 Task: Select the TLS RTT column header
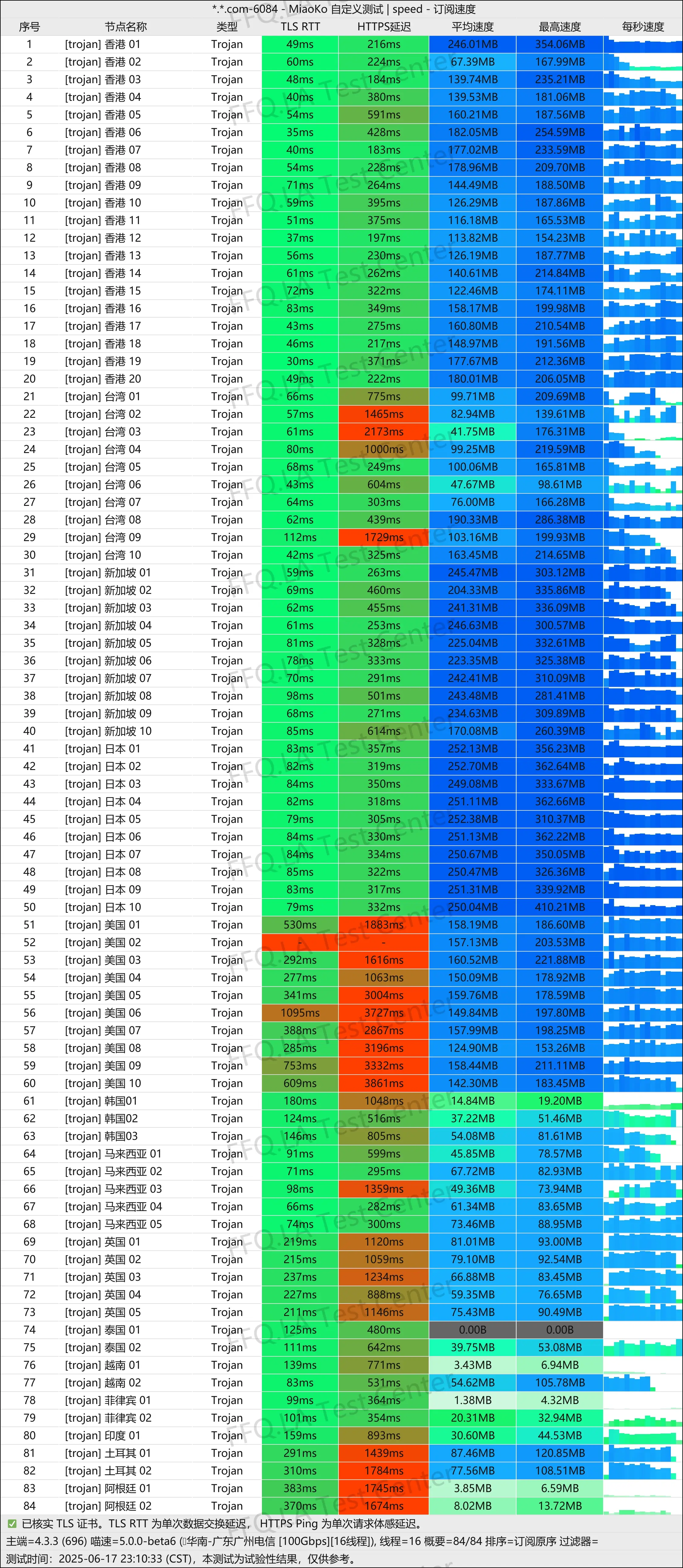pyautogui.click(x=300, y=27)
